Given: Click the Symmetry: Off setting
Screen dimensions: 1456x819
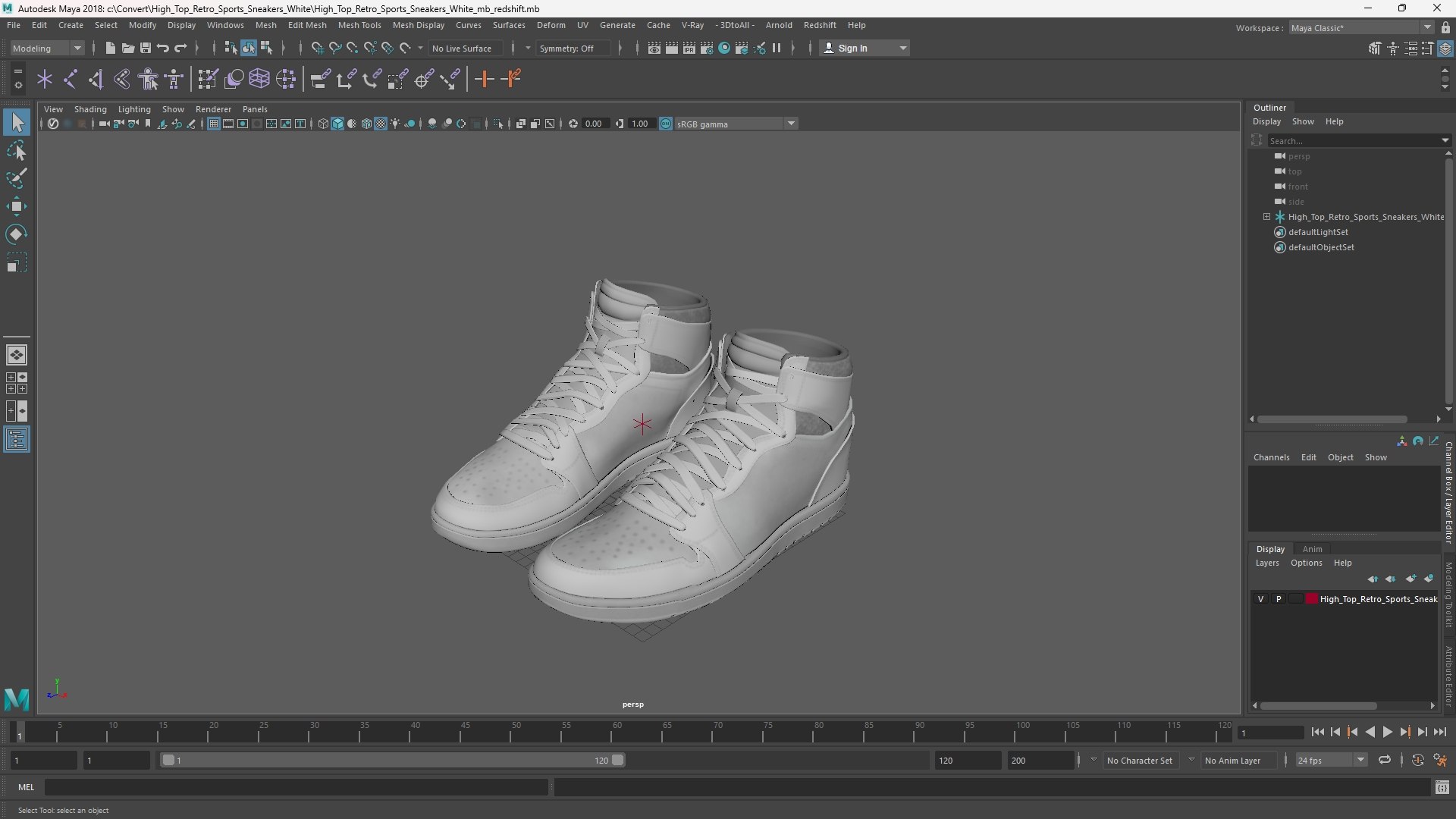Looking at the screenshot, I should [x=573, y=48].
